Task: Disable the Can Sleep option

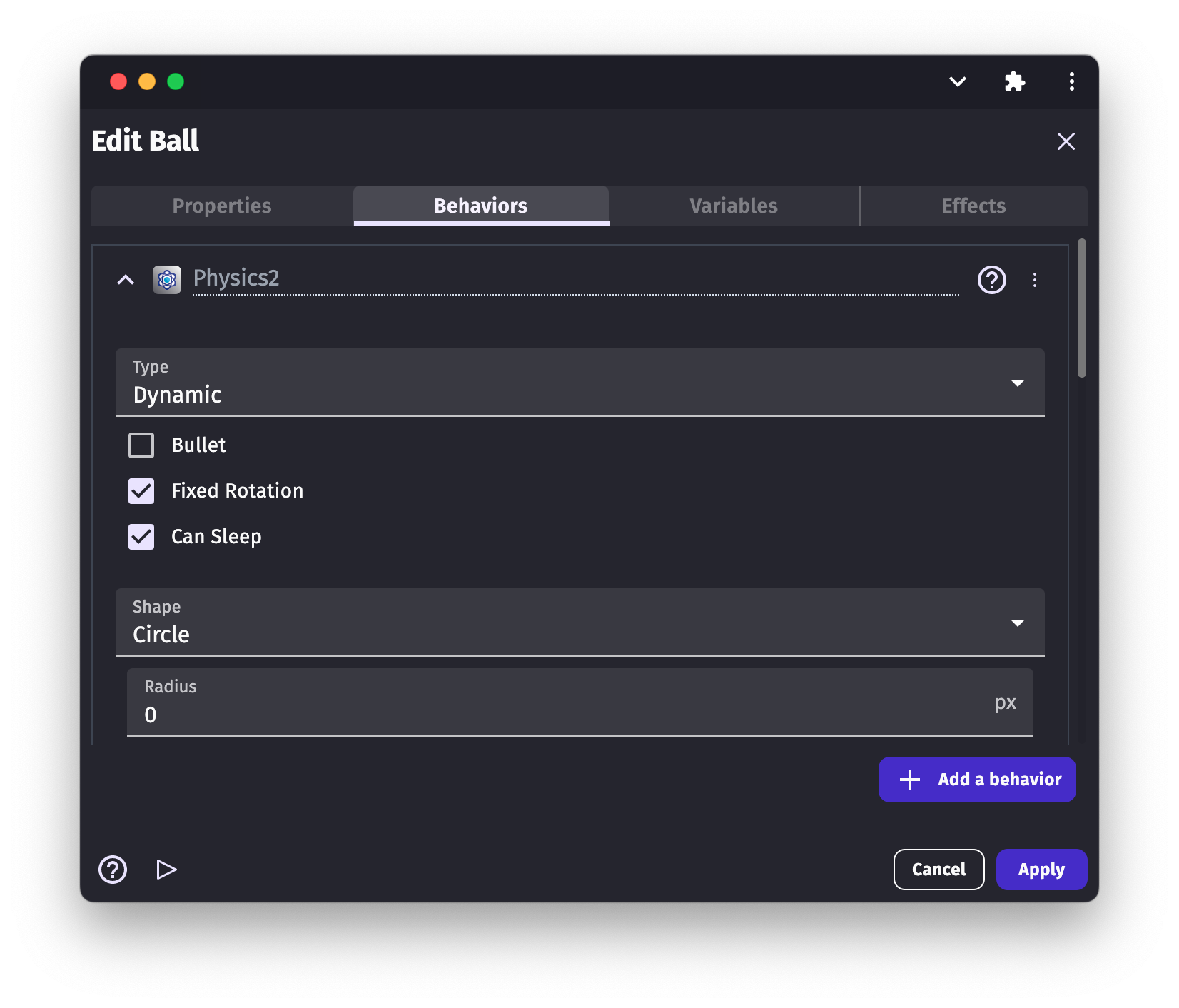Action: pos(141,537)
